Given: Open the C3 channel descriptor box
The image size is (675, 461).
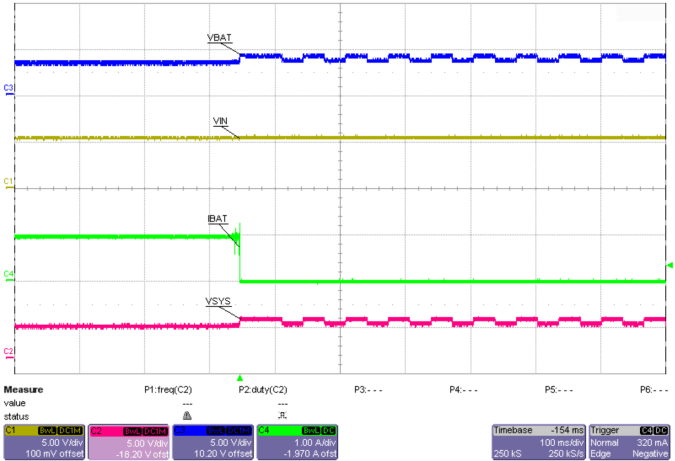Looking at the screenshot, I should point(213,442).
